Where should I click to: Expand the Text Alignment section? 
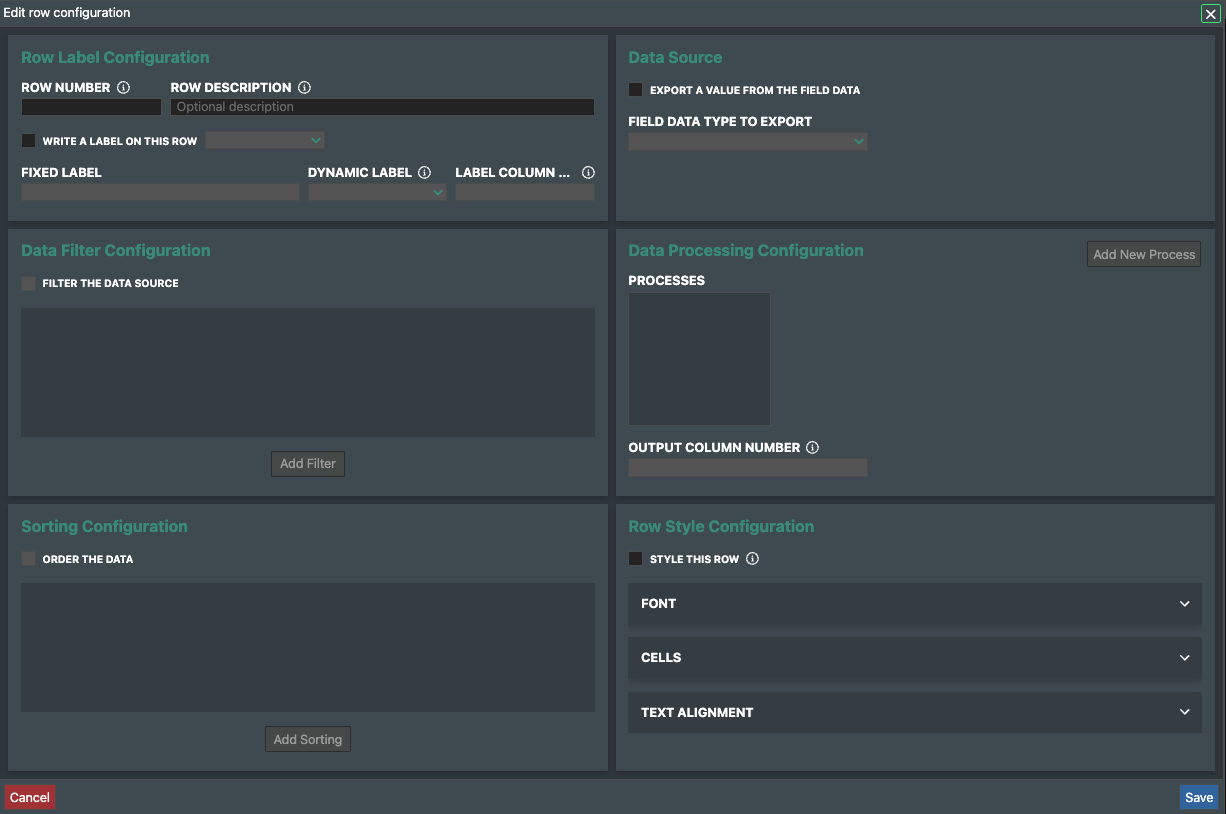914,712
